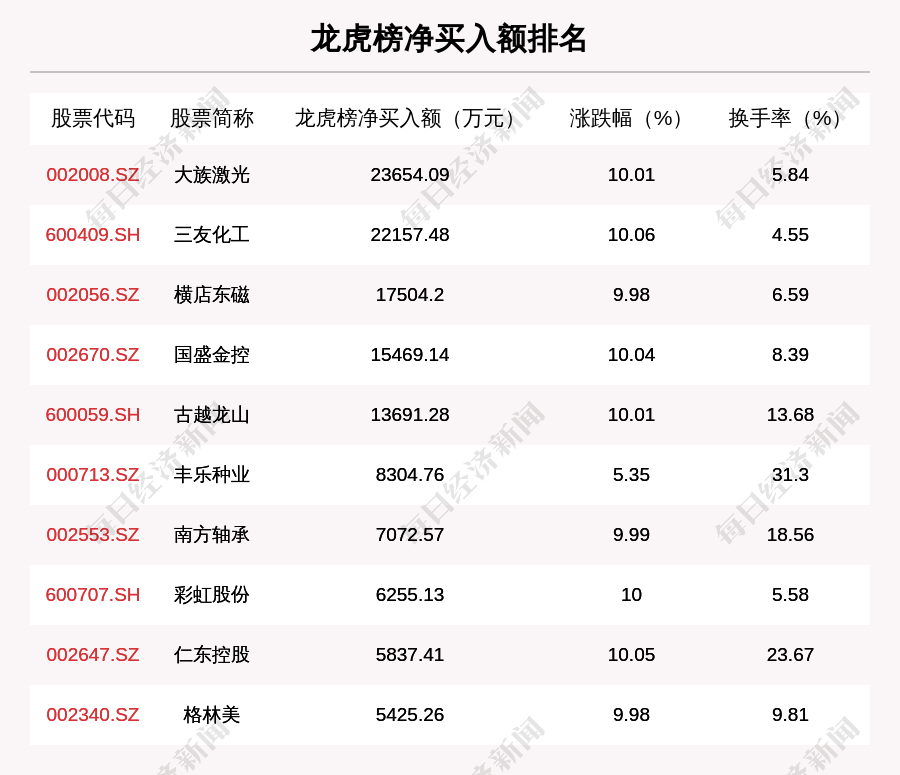The width and height of the screenshot is (900, 775).
Task: Select stock name 彩虹股份
Action: pyautogui.click(x=212, y=595)
